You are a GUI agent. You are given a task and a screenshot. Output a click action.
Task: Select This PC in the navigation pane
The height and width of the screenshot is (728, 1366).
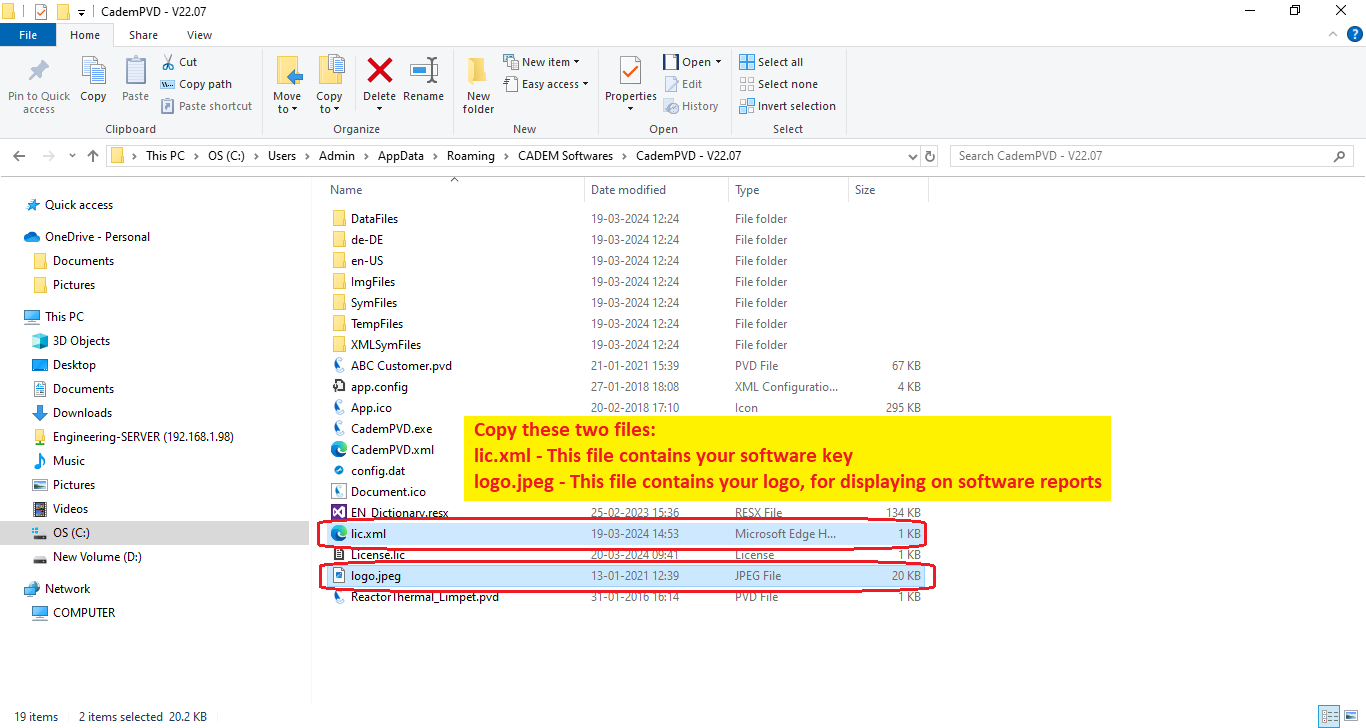click(x=64, y=317)
